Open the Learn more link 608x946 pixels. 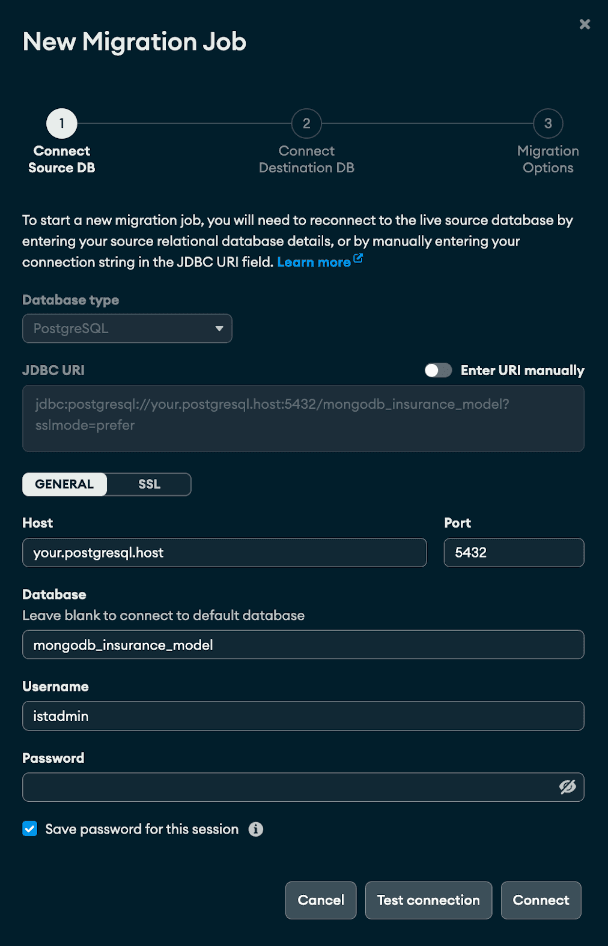pyautogui.click(x=313, y=262)
